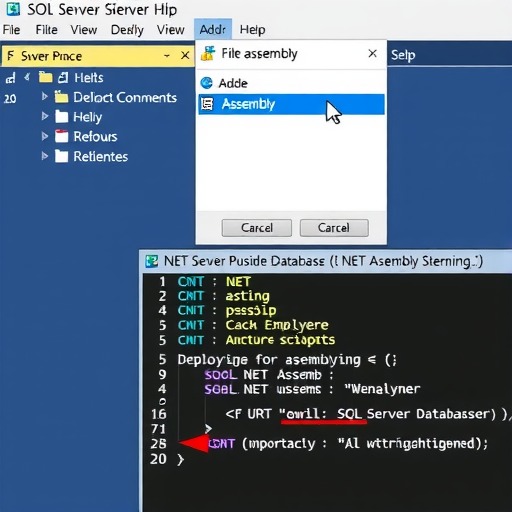This screenshot has width=512, height=512.
Task: Click the text "Wenalyner in the editor
Action: coord(383,389)
